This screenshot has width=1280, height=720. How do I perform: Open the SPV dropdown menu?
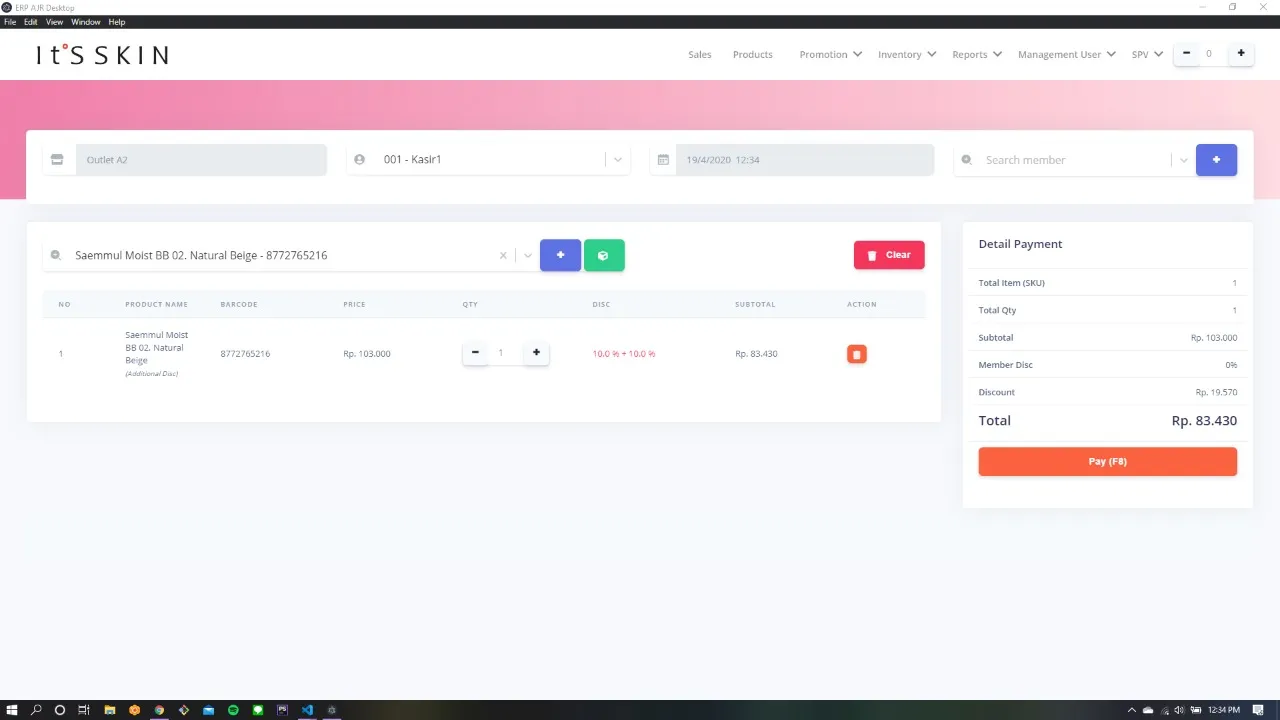pyautogui.click(x=1146, y=54)
